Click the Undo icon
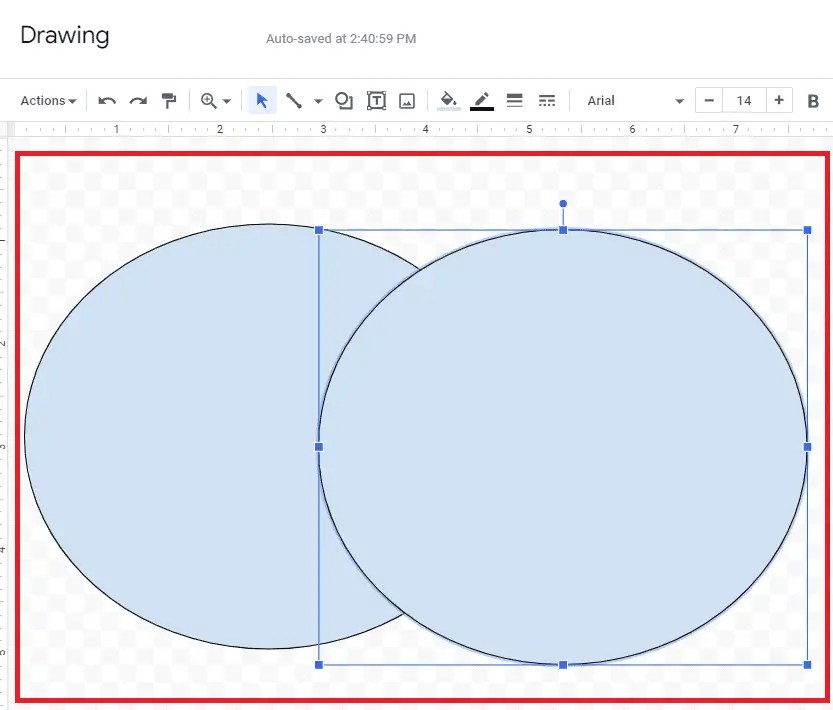 (x=106, y=100)
